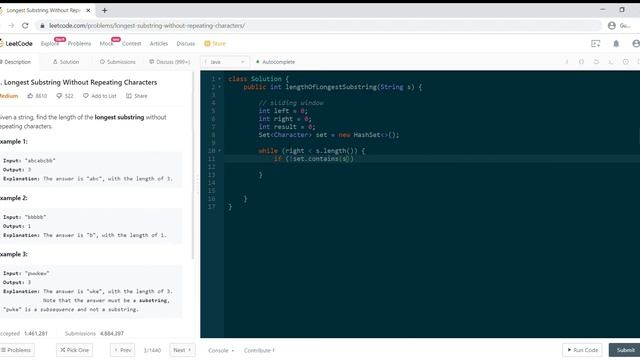Open the LeetCode playground icon in the header

596,44
